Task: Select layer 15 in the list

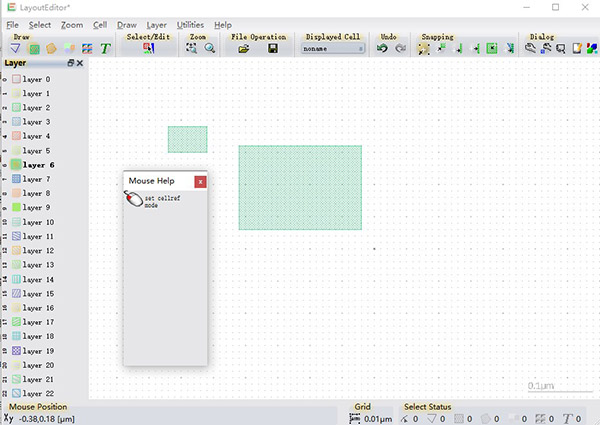Action: coord(38,293)
